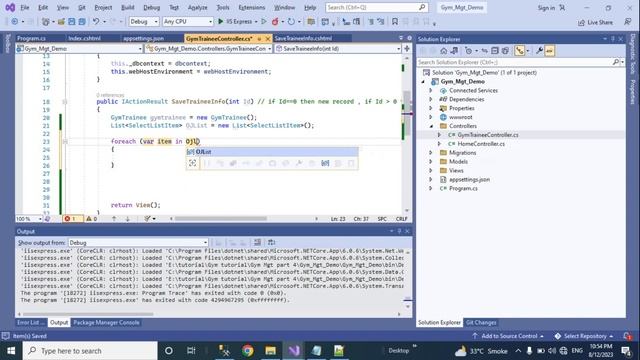Open the Any CPU platform dropdown
Image resolution: width=640 pixels, height=360 pixels.
(188, 22)
